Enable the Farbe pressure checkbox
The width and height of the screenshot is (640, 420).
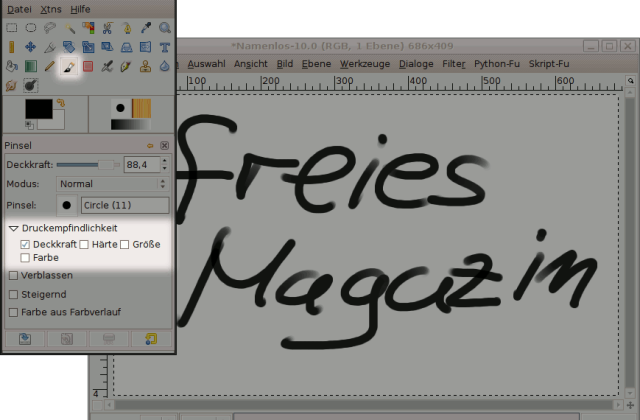(25, 258)
